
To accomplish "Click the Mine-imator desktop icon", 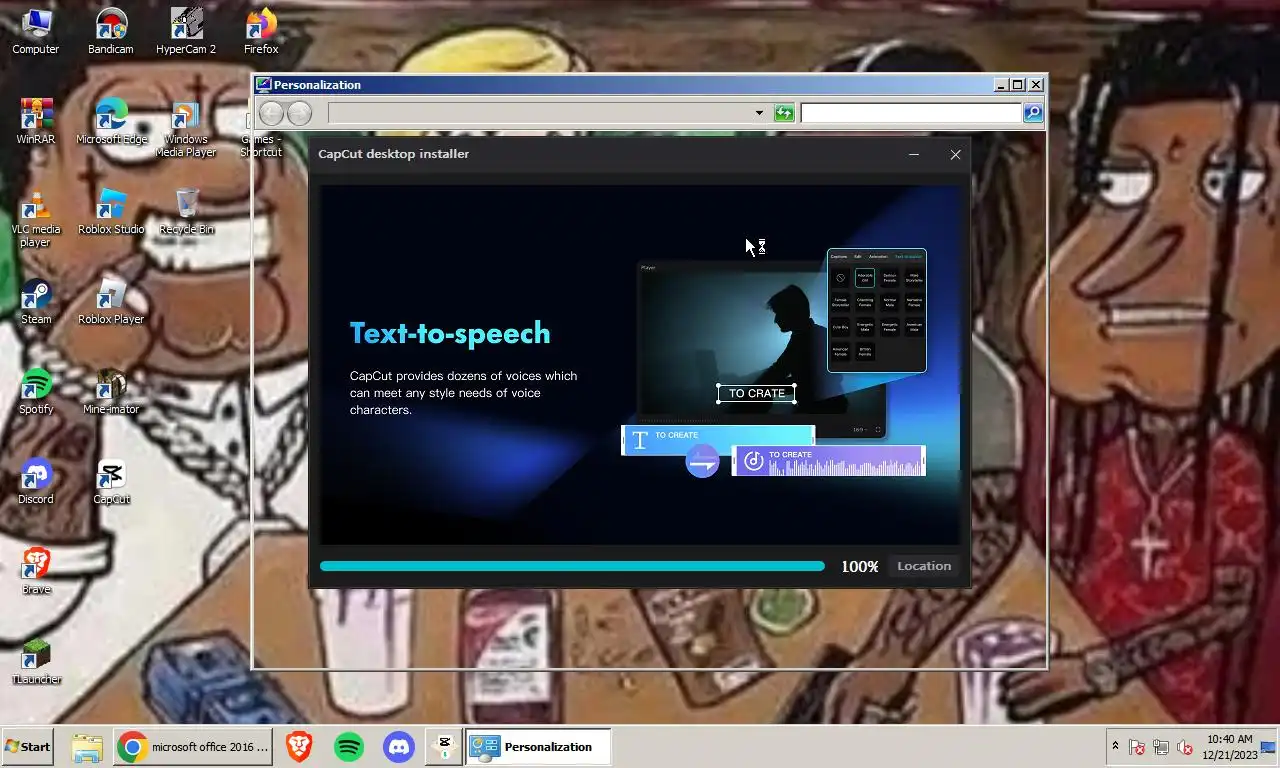I will click(x=111, y=391).
